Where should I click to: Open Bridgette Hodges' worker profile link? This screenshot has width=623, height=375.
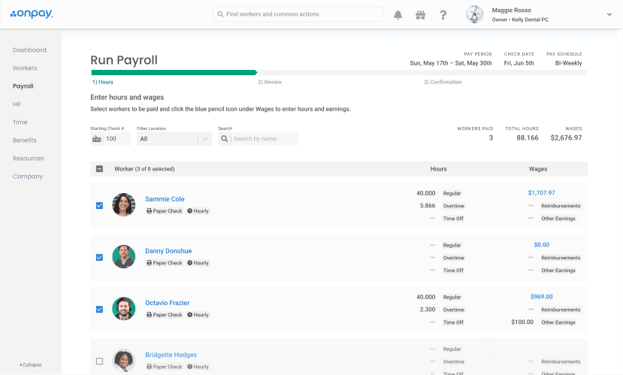tap(171, 355)
